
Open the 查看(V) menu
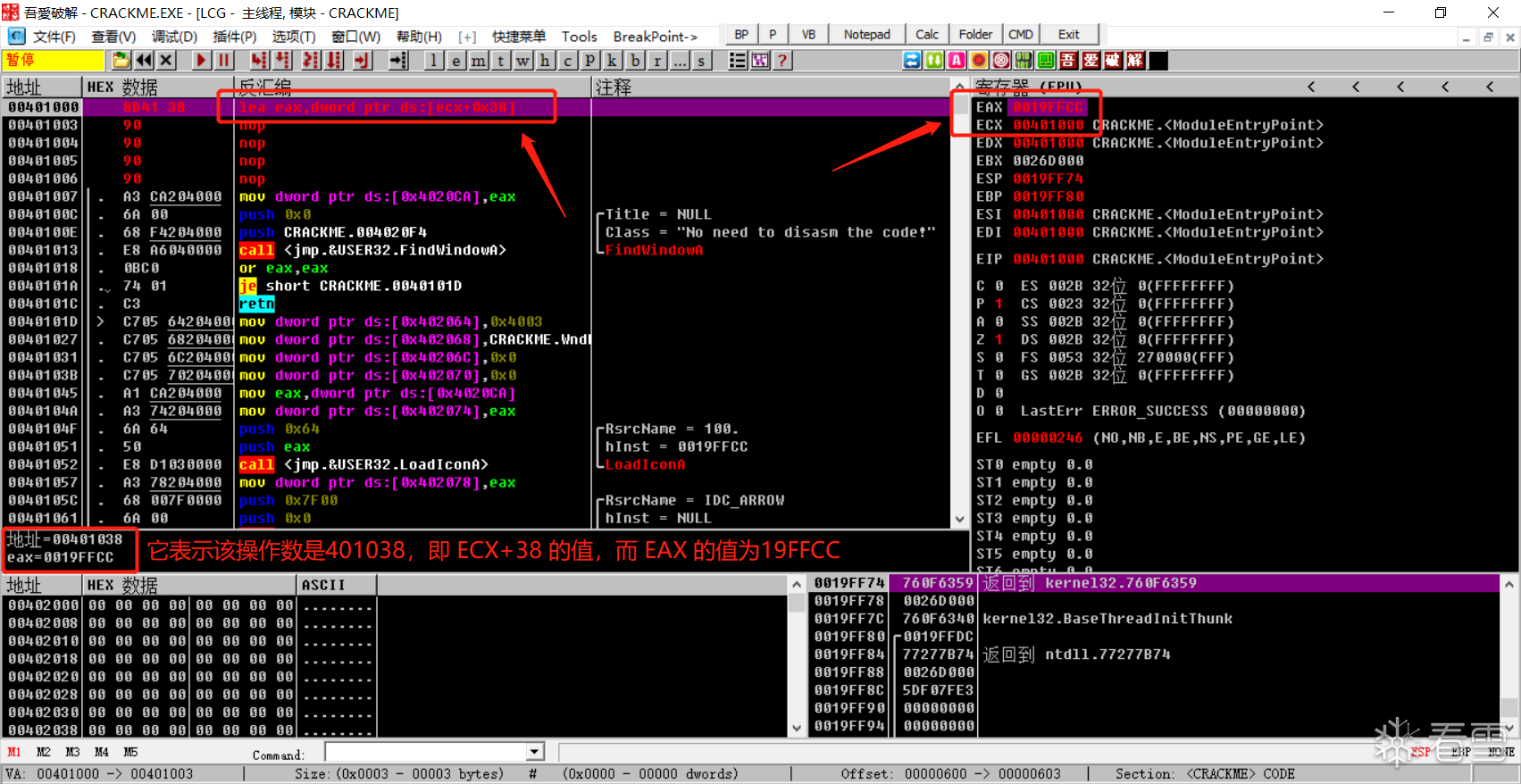click(x=113, y=37)
